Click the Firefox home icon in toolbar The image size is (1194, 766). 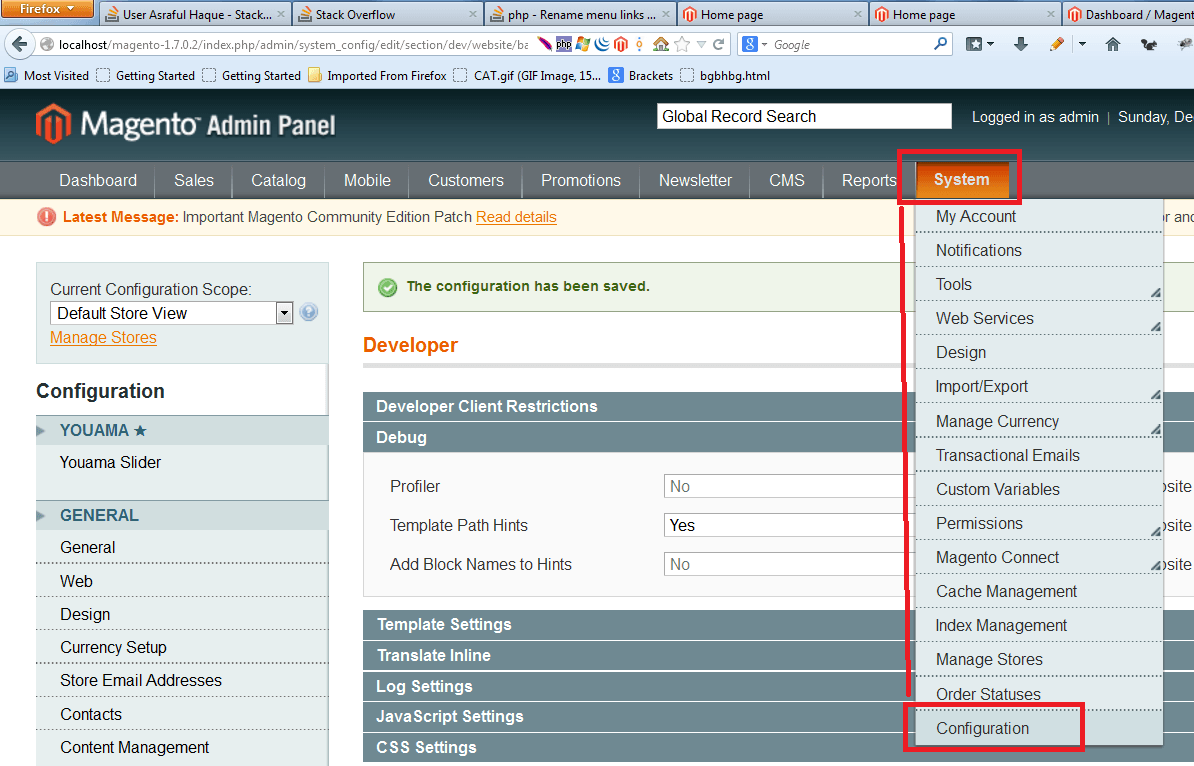[1112, 45]
